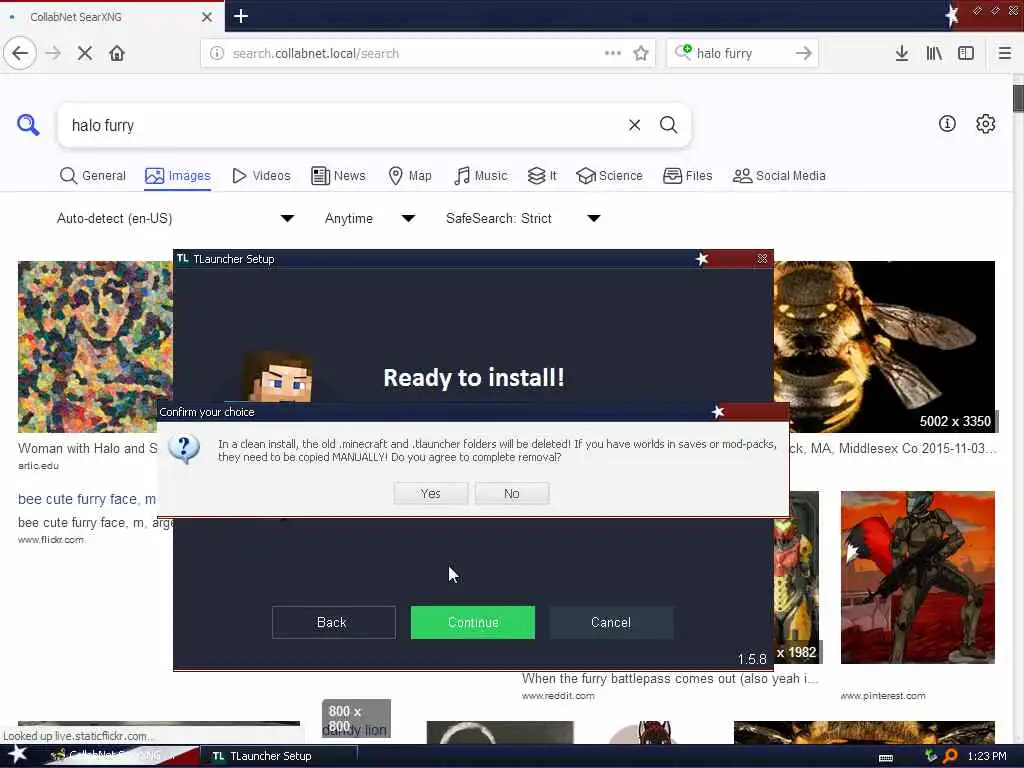Select the Images search tab
This screenshot has width=1024, height=768.
click(x=178, y=176)
